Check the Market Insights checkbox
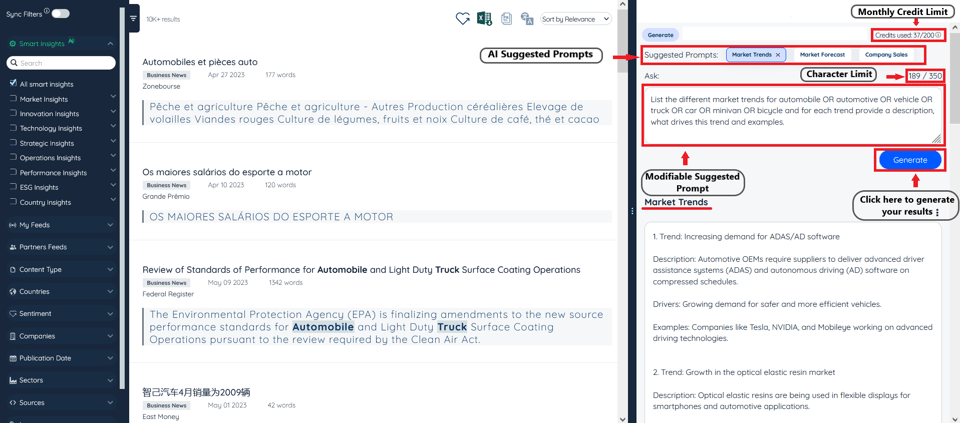The width and height of the screenshot is (960, 423). [13, 99]
